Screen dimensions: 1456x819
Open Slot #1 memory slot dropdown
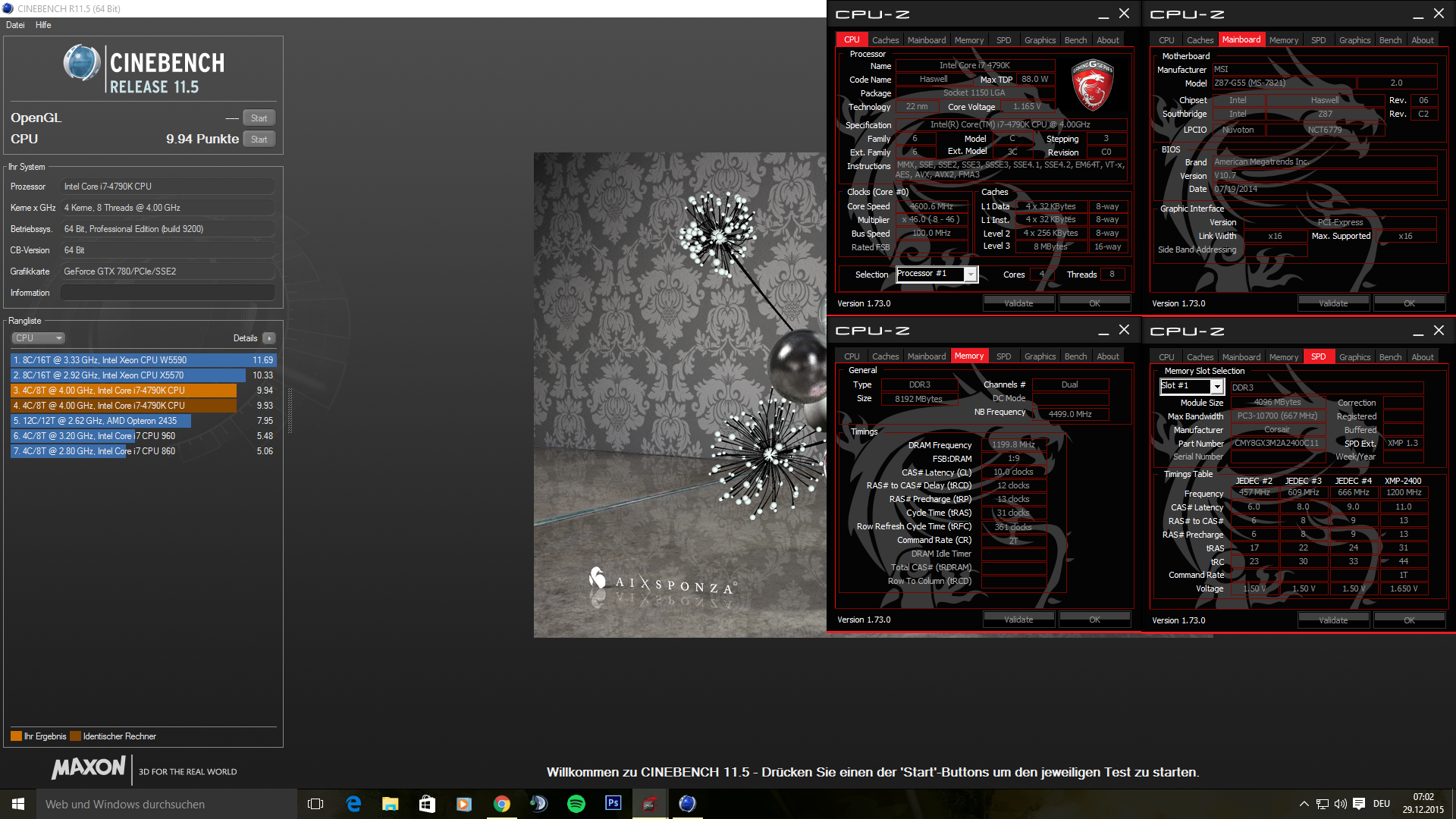(1192, 387)
